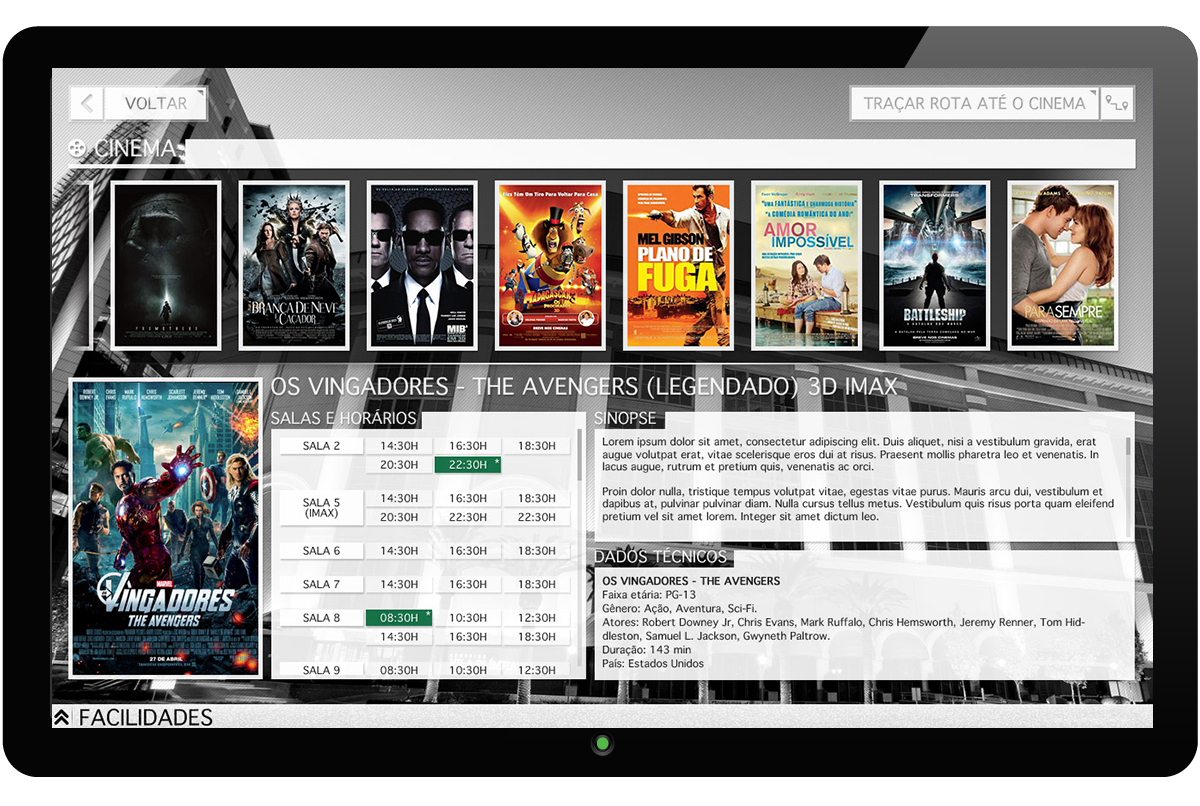The image size is (1200, 806).
Task: Choose the 14:30H session in Sala 8
Action: point(399,637)
